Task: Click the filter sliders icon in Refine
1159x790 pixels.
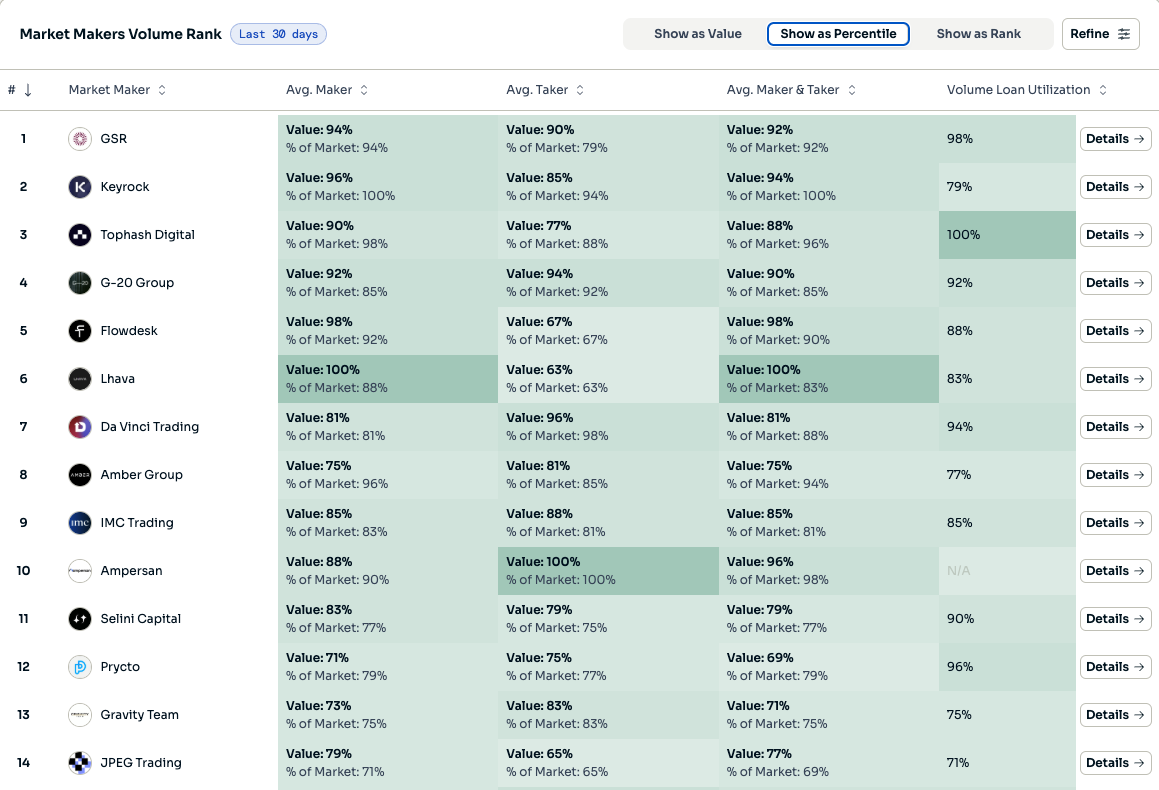Action: coord(1124,34)
